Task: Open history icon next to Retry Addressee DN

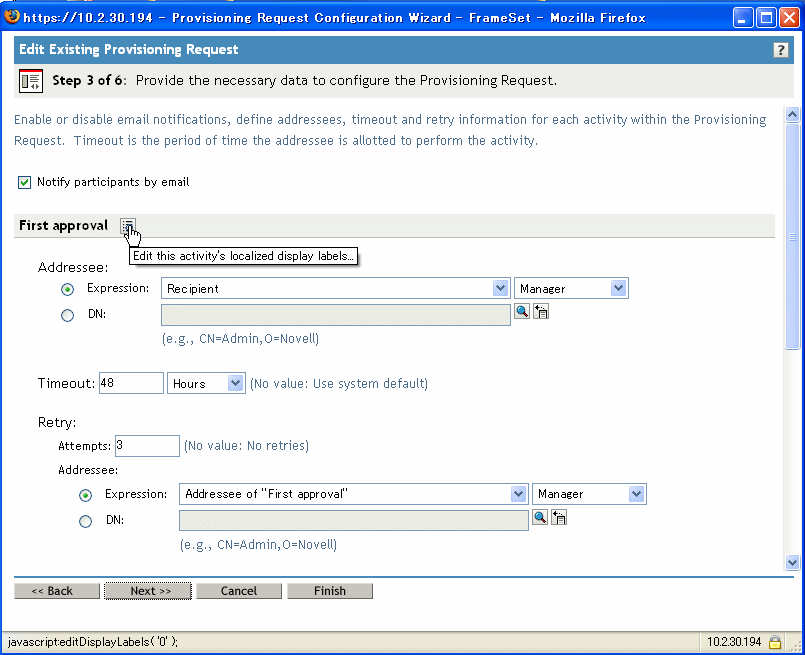Action: coord(559,517)
